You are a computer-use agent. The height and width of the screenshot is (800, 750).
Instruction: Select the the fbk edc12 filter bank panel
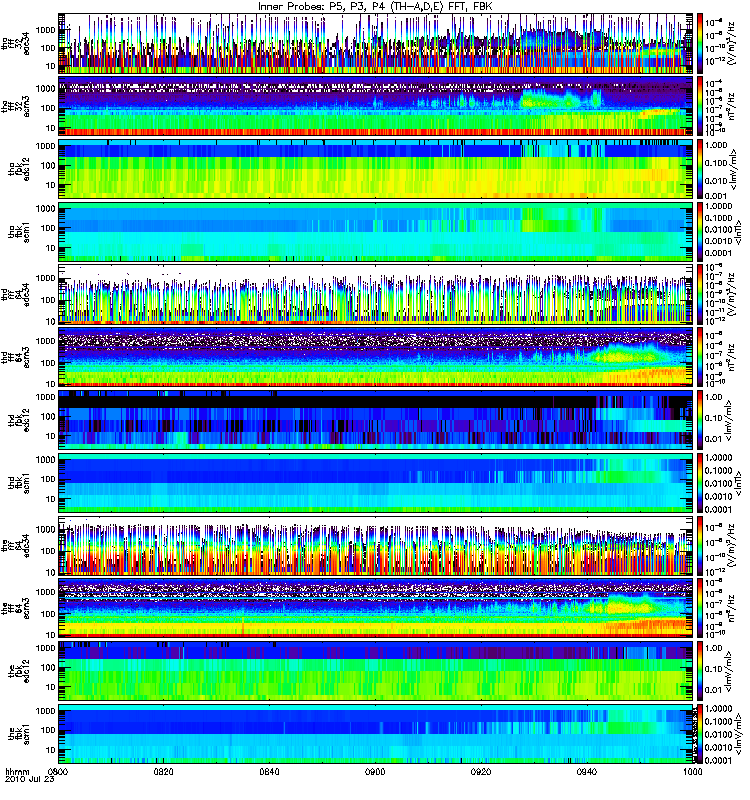tap(376, 670)
